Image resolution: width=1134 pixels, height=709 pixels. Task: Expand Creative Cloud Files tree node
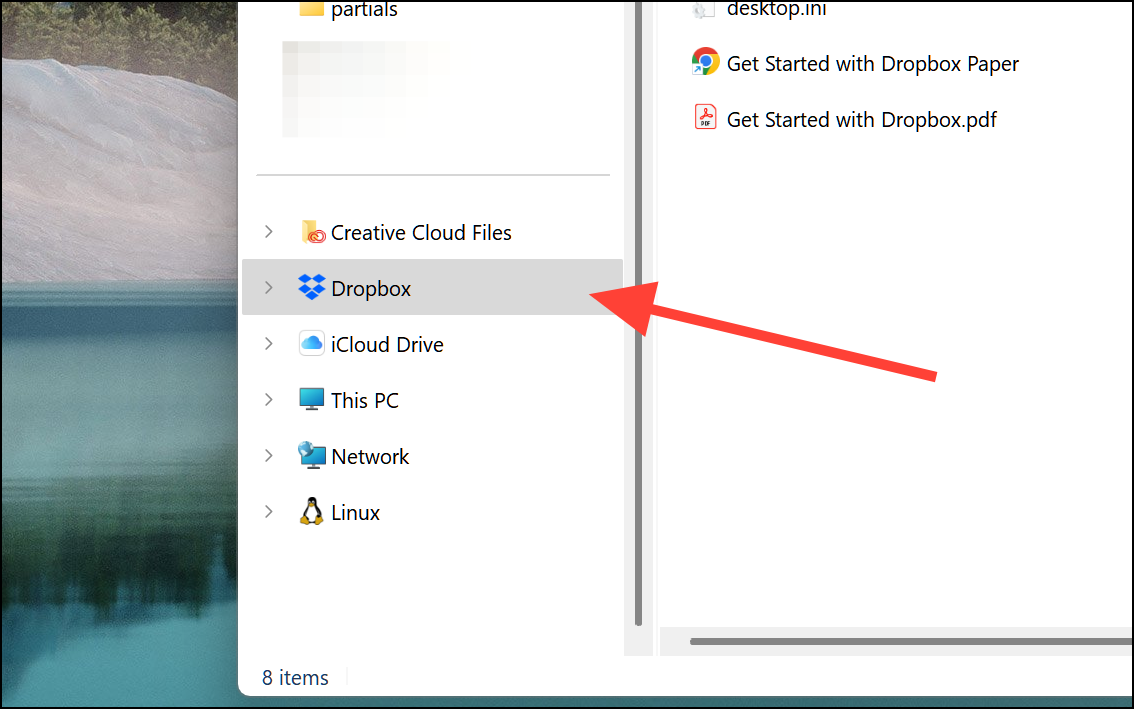pos(269,232)
